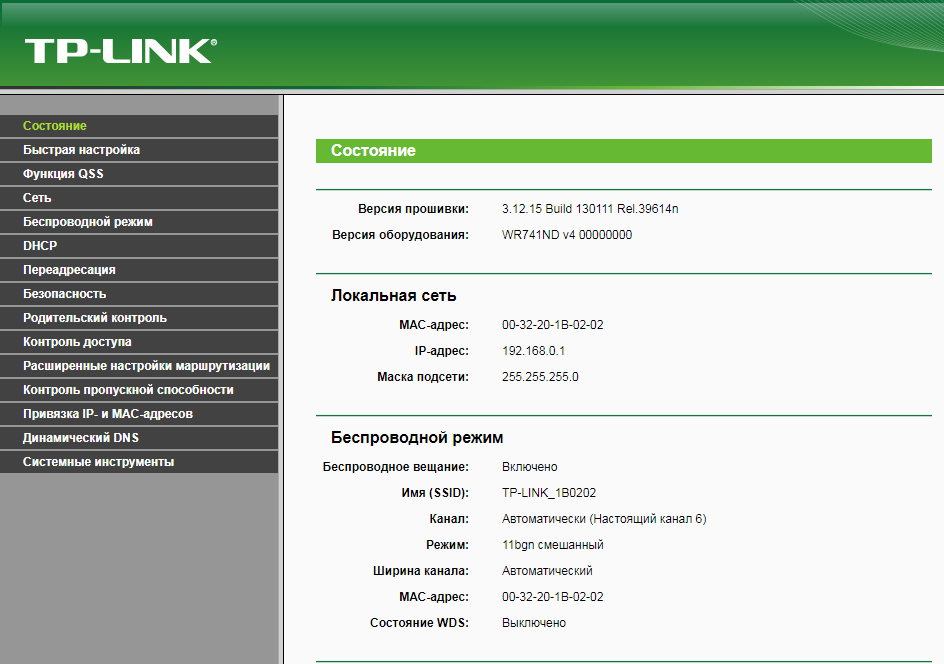
Task: Click the Включено wireless broadcast value
Action: coord(530,467)
